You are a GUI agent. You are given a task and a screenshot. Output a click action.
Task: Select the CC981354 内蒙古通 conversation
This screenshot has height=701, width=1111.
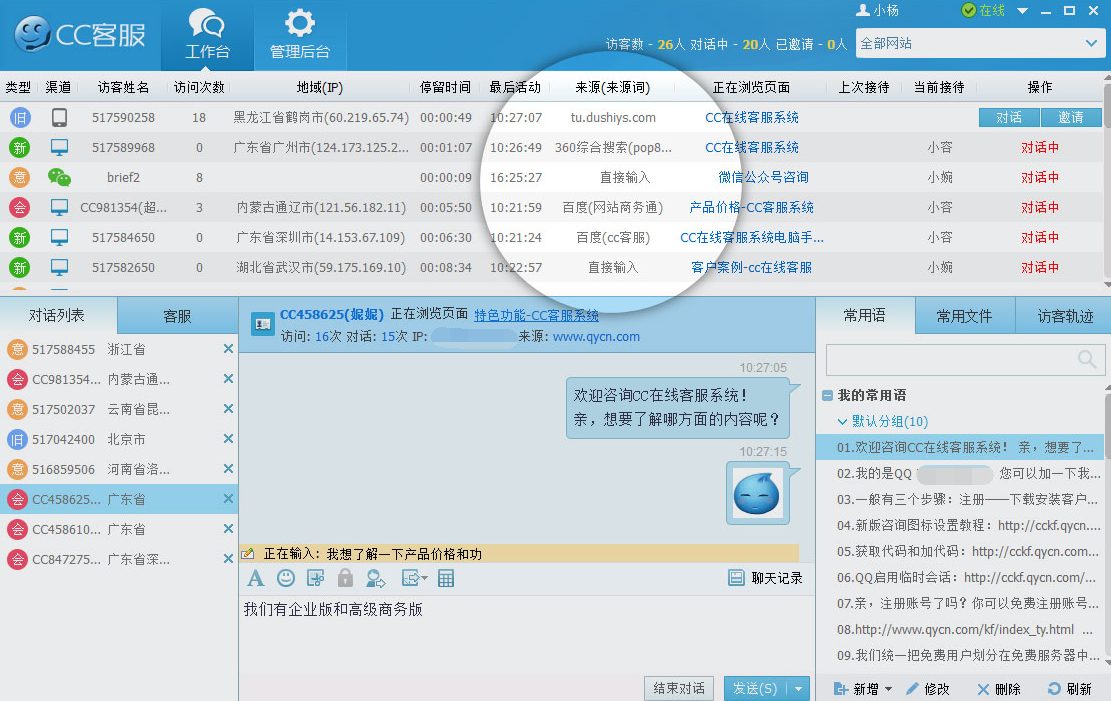tap(119, 379)
